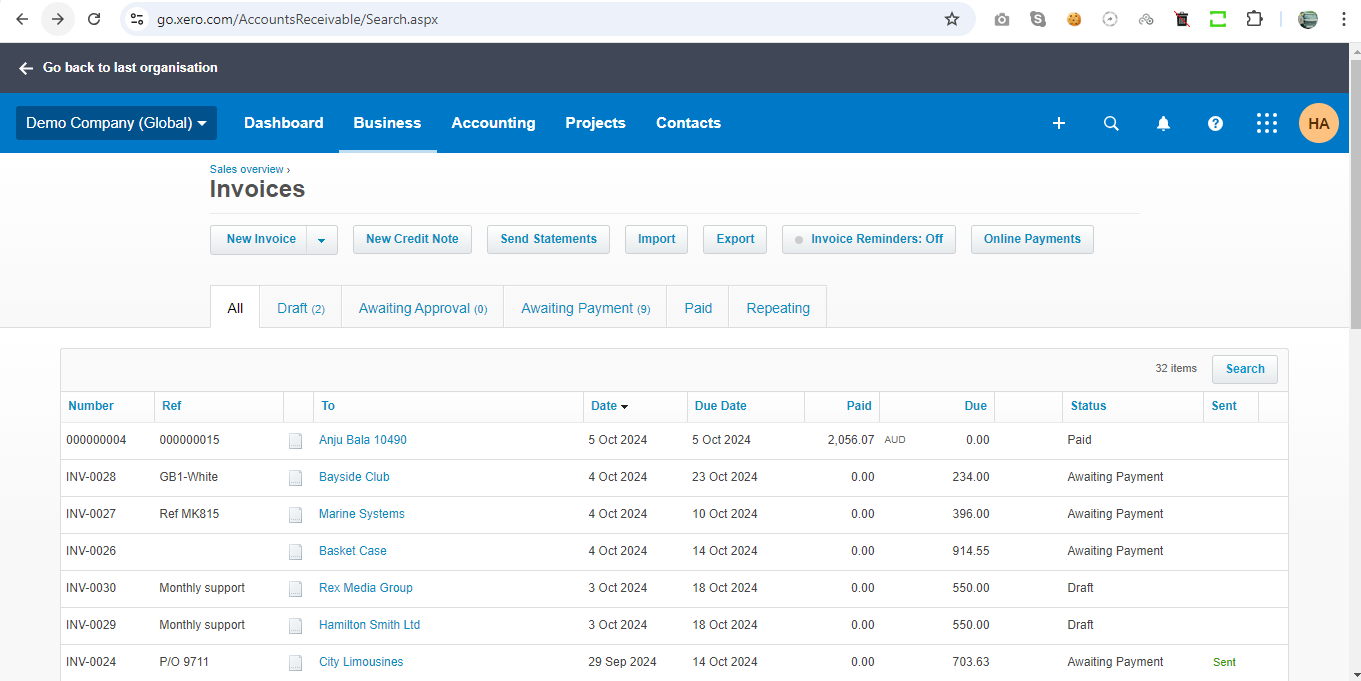Sort invoices by the Date column
1361x681 pixels.
(x=609, y=406)
